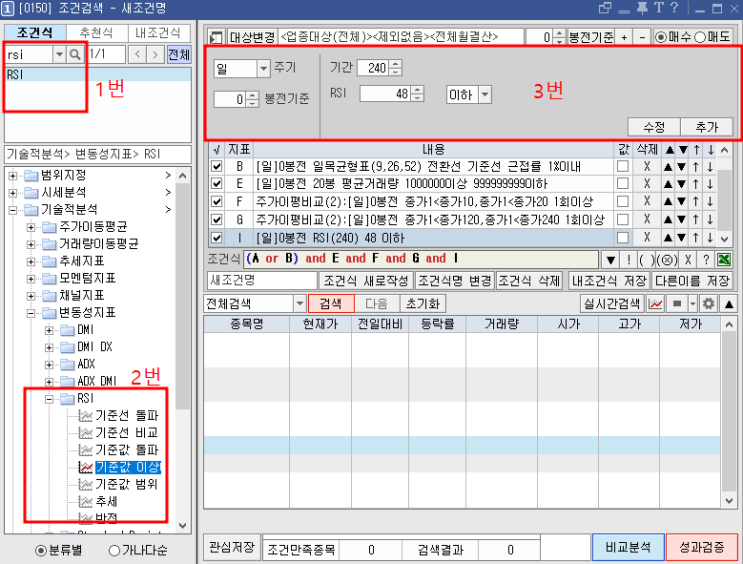Screen dimensions: 743x564
Task: Uncheck condition F checkbox
Action: [217, 202]
